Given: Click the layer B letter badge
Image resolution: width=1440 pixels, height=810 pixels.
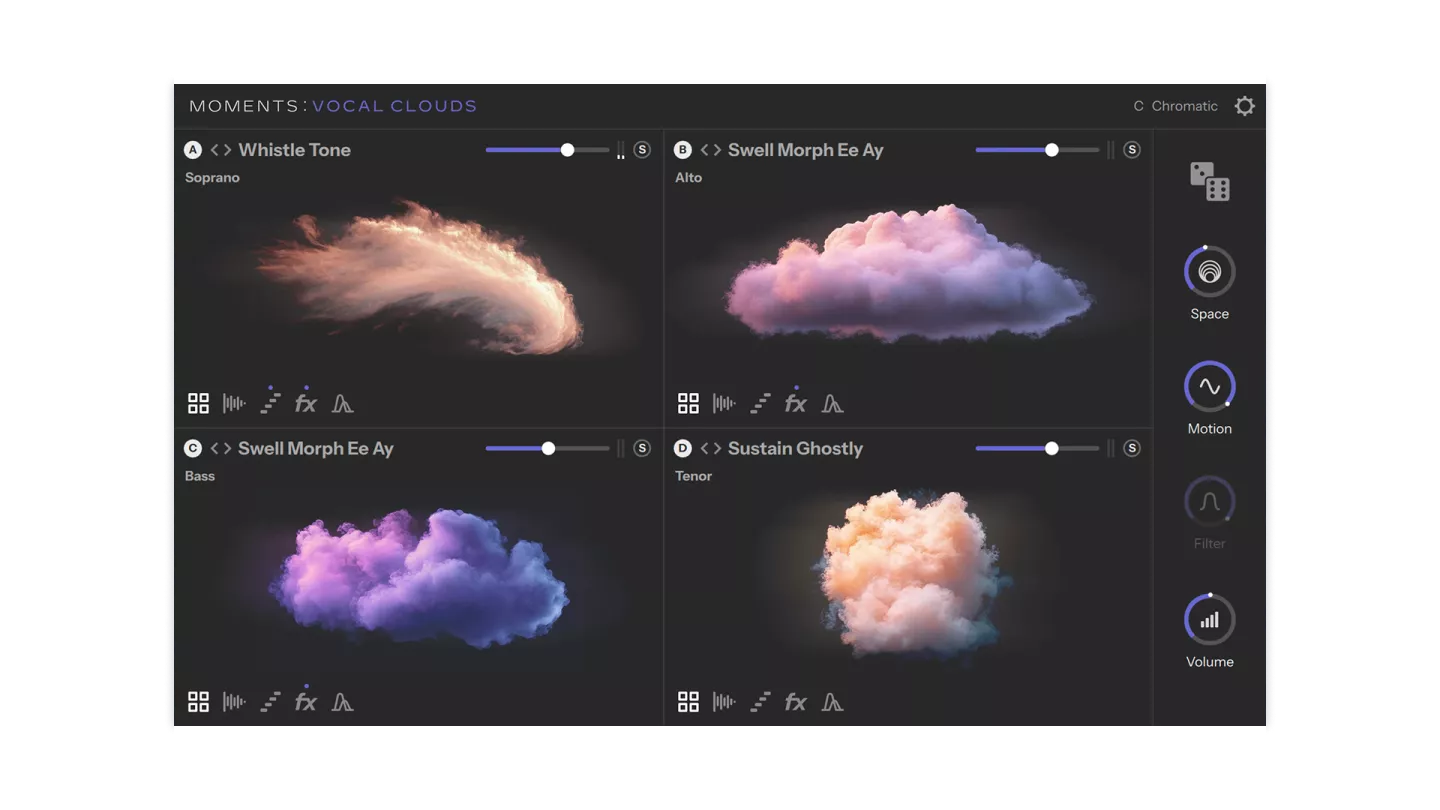Looking at the screenshot, I should pos(683,150).
